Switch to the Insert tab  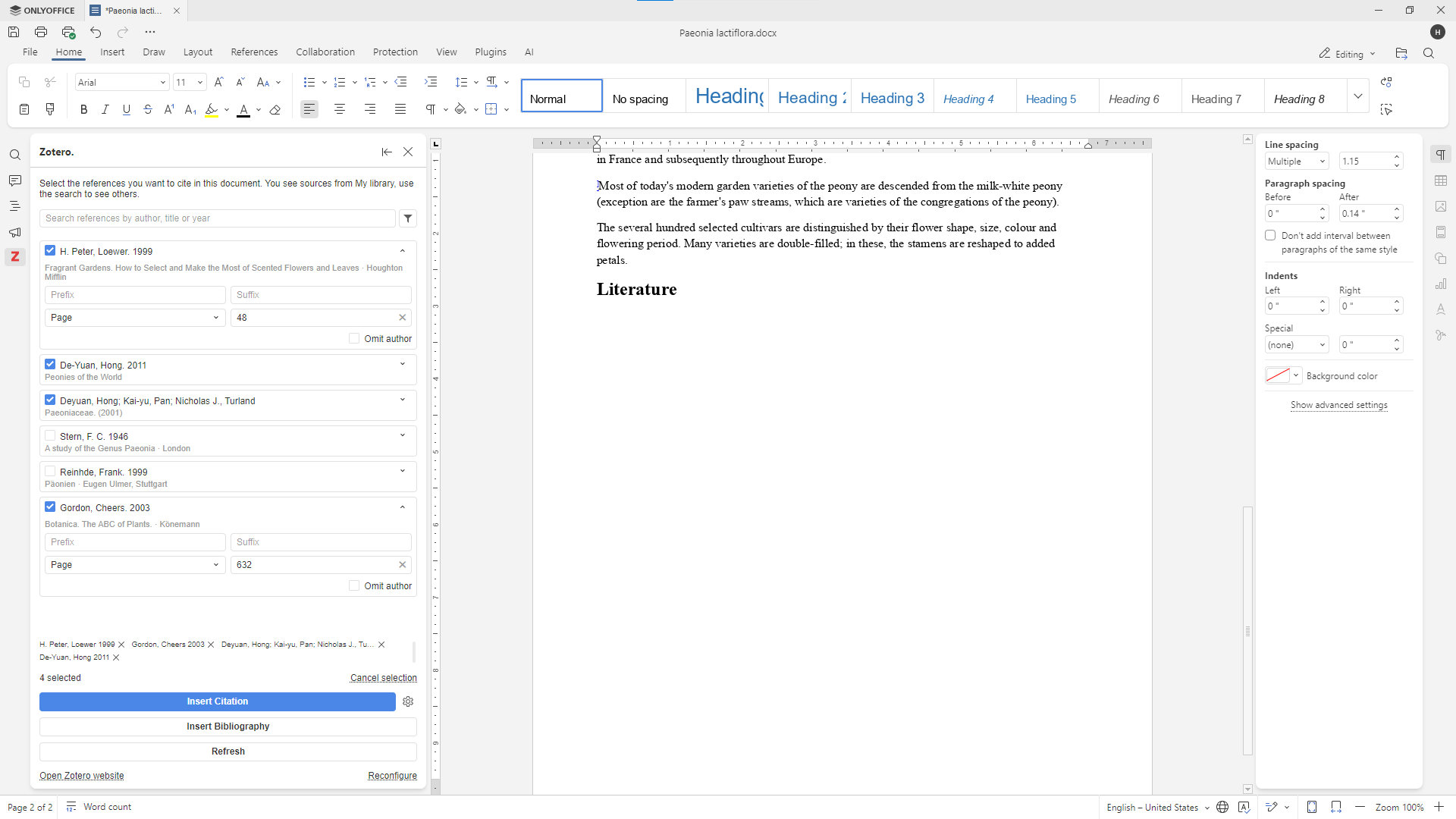coord(112,52)
